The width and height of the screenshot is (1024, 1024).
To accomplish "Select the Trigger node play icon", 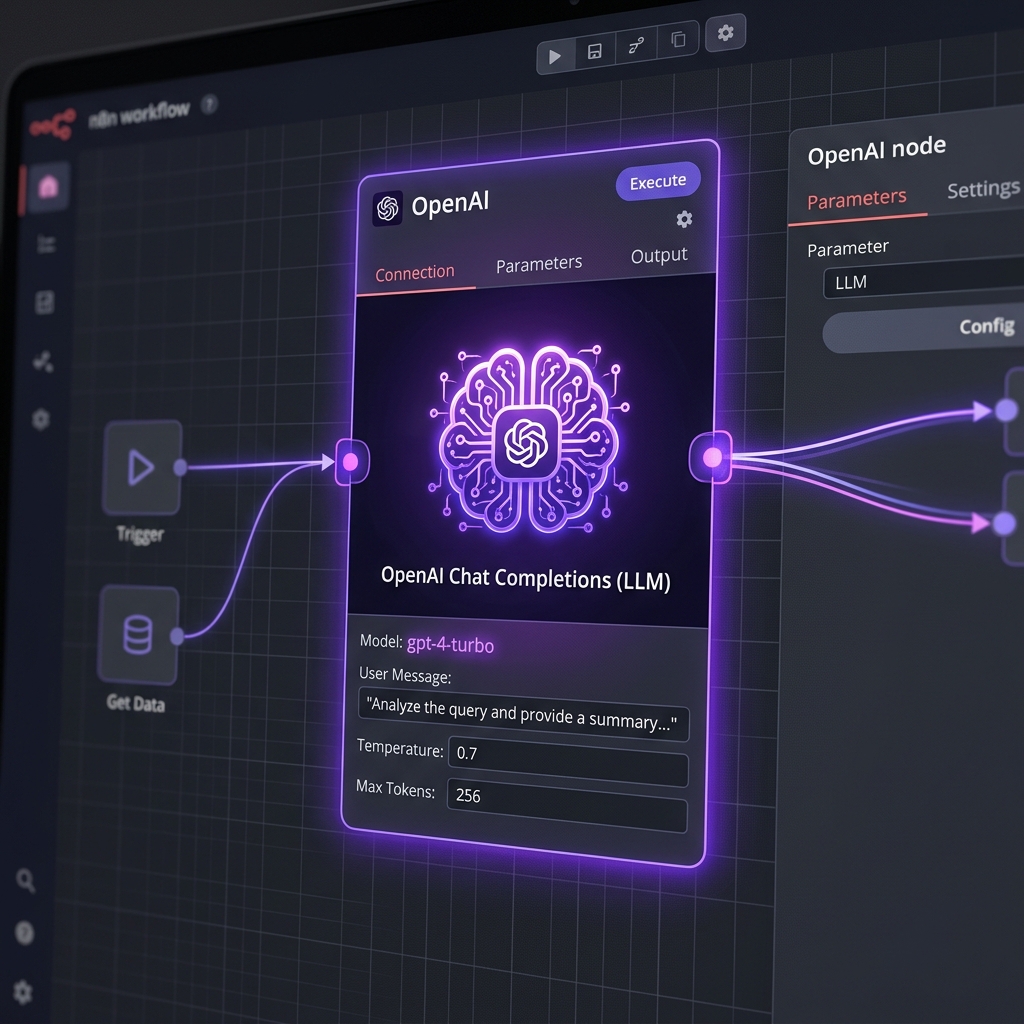I will point(142,467).
